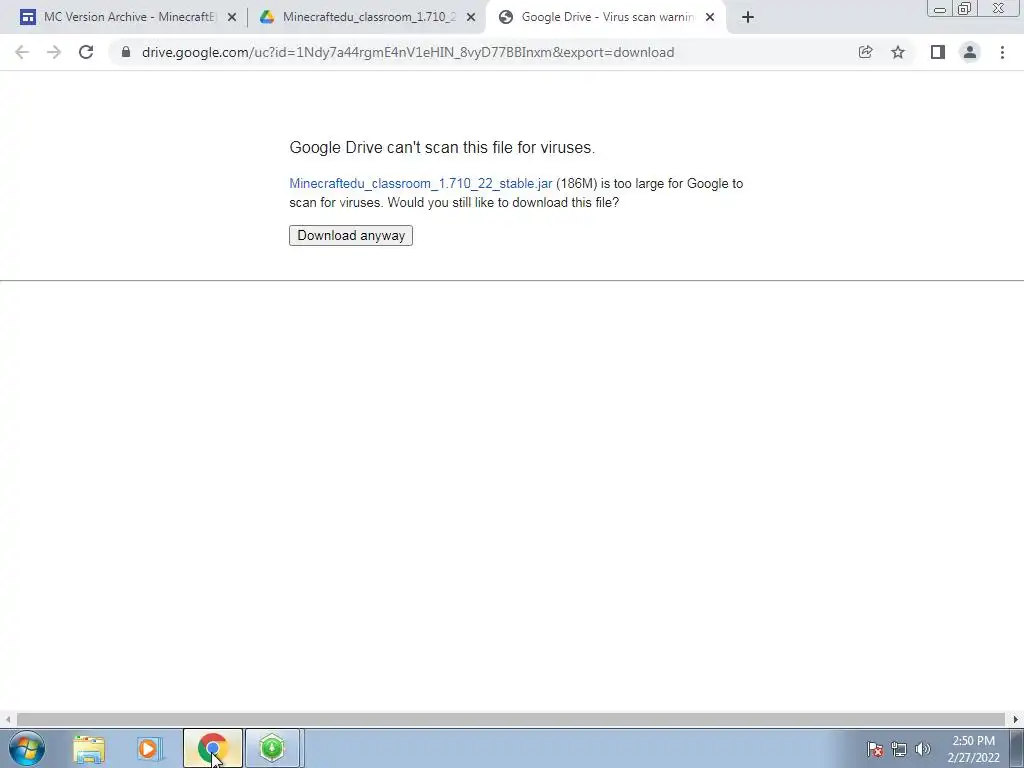Open the Action Center flag icon
1024x768 pixels.
click(x=874, y=750)
